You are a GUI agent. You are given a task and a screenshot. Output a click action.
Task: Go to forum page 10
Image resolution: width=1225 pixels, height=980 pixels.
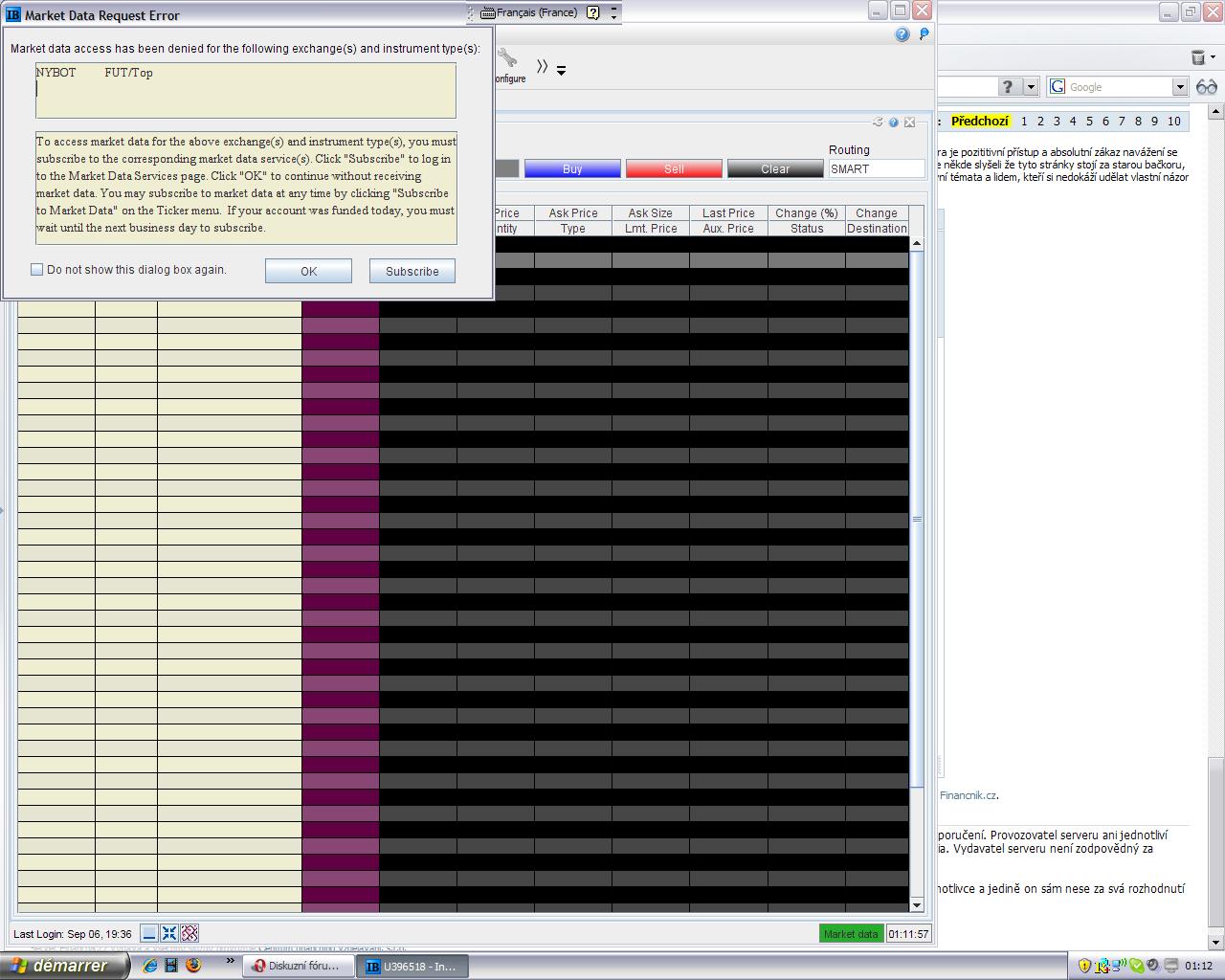pos(1174,122)
